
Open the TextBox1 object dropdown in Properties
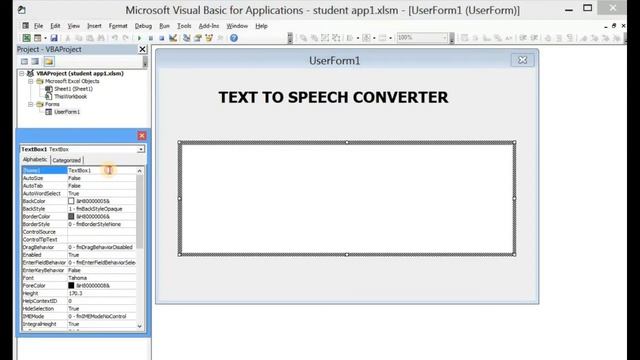click(x=140, y=149)
